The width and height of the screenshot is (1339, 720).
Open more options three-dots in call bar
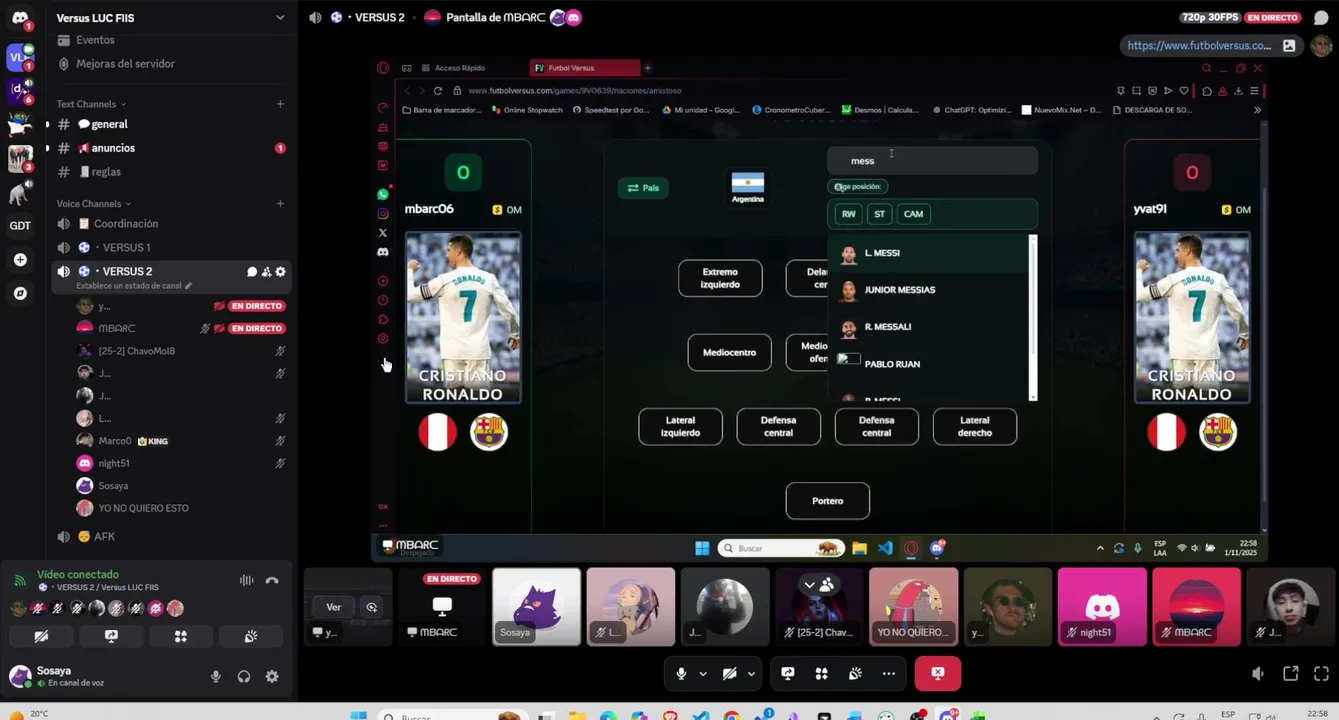[888, 674]
